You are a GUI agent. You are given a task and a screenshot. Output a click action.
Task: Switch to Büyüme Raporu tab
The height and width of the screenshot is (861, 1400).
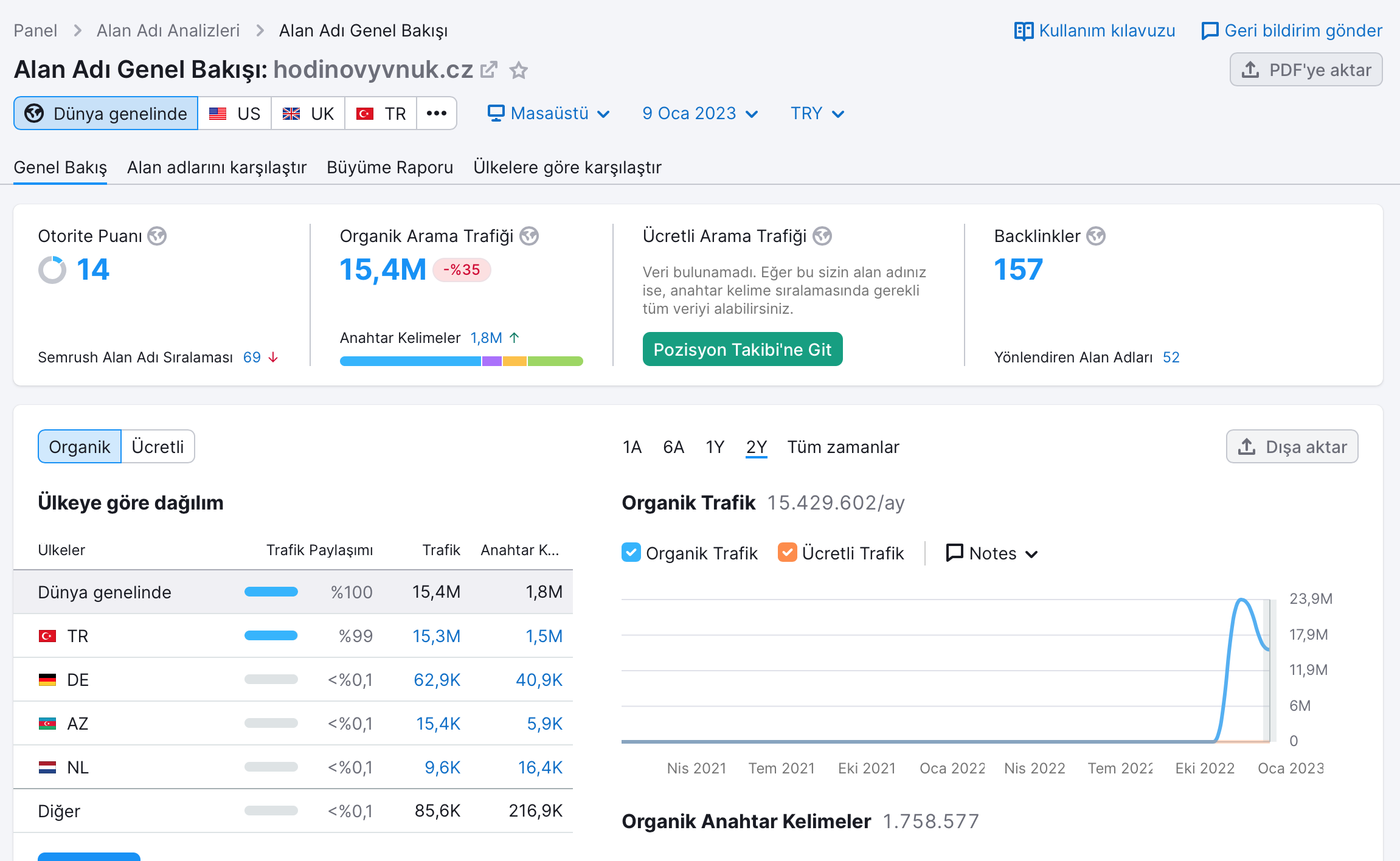[390, 167]
